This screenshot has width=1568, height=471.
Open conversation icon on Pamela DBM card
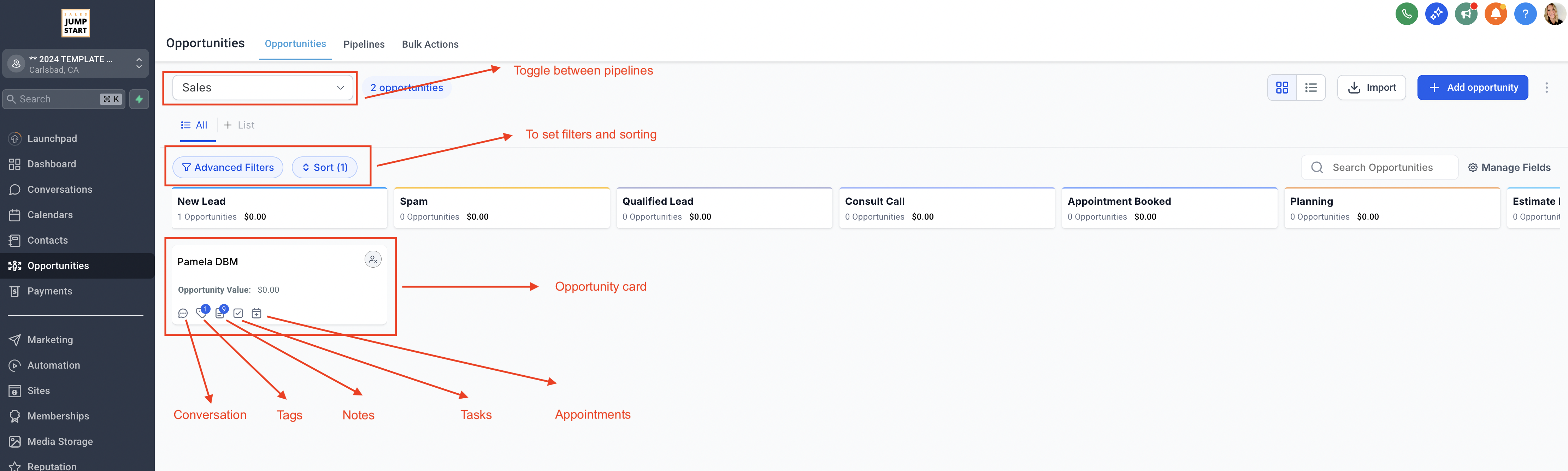183,314
